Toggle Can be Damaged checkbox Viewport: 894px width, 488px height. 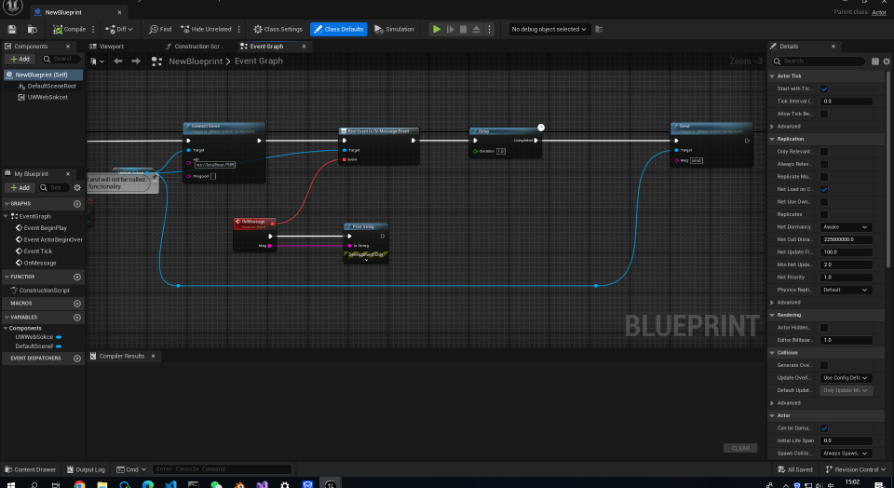[824, 428]
